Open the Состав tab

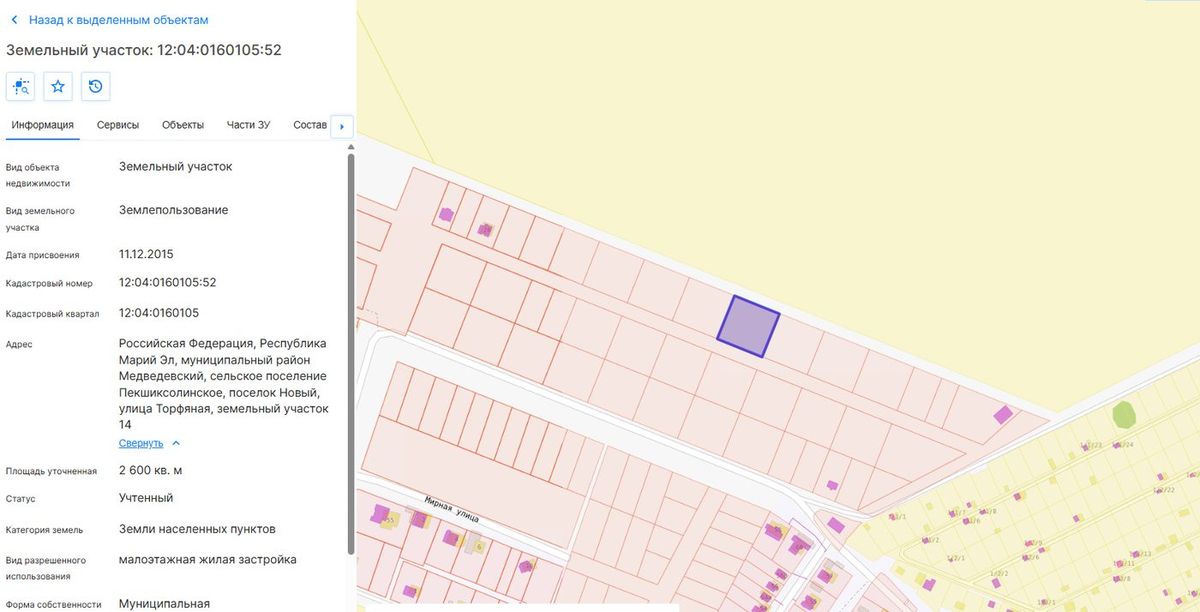(310, 125)
